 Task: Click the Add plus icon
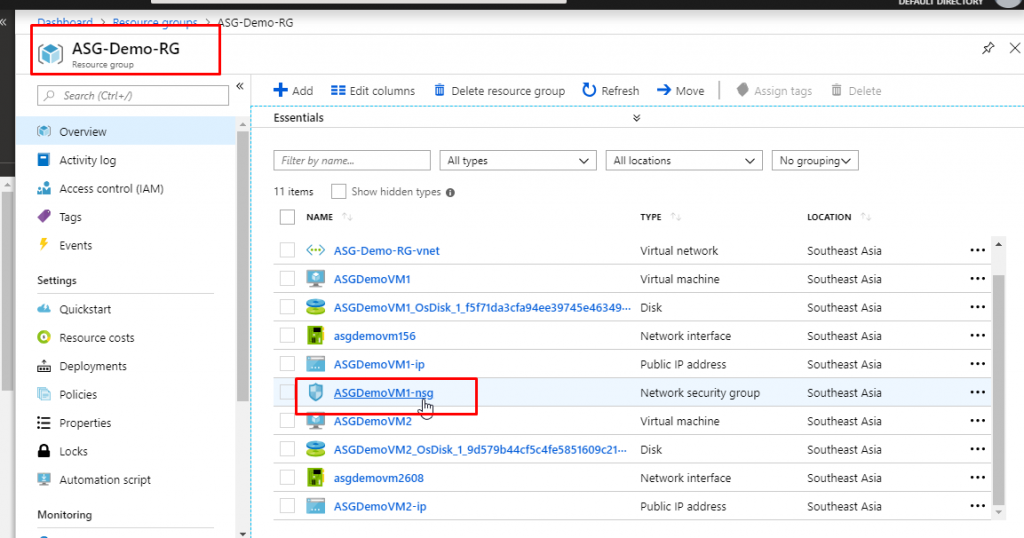pos(281,90)
